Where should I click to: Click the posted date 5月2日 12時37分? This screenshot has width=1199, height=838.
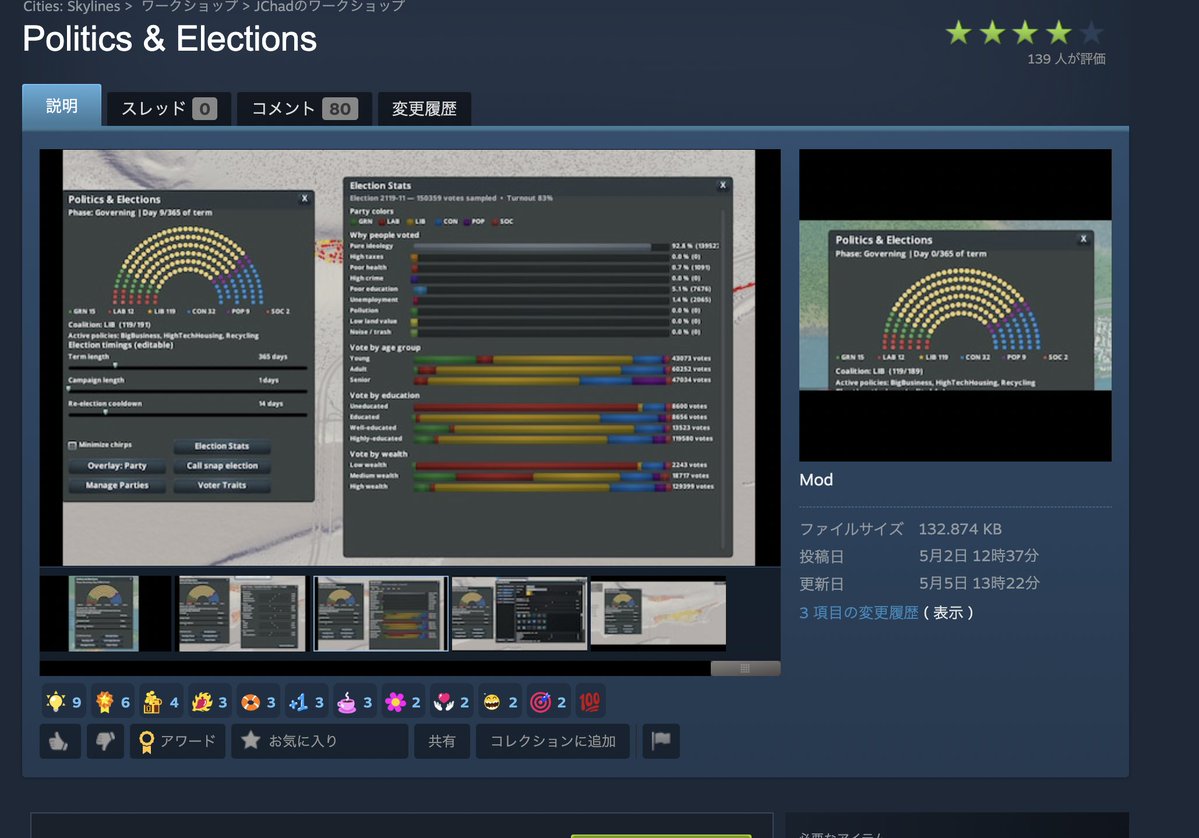[979, 556]
